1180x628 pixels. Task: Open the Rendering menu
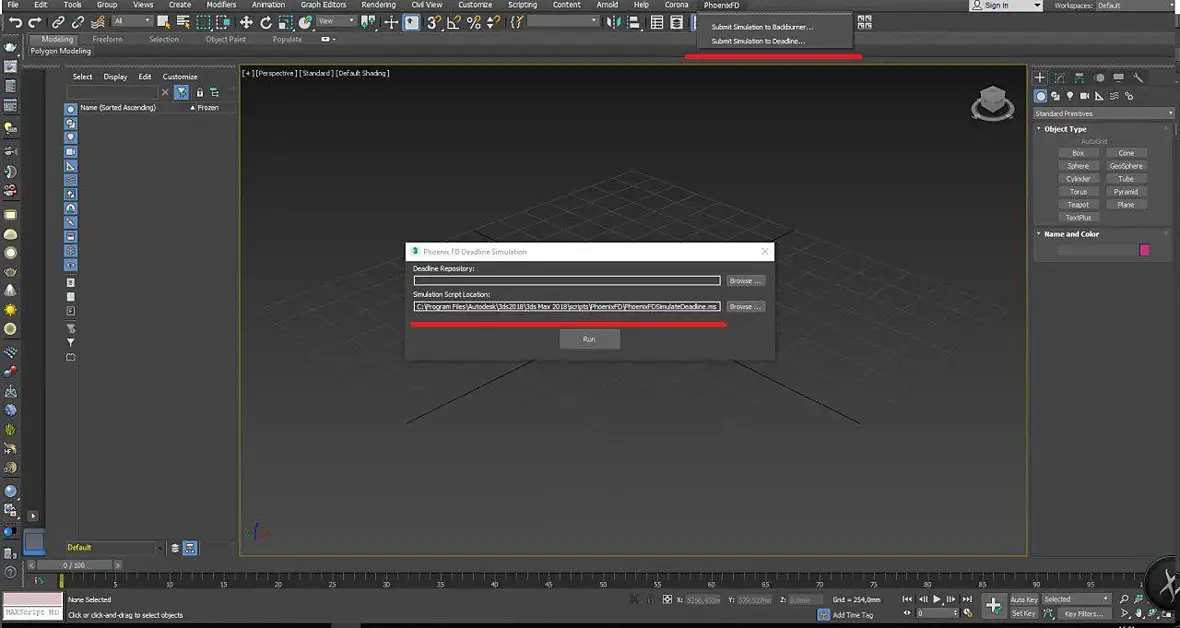[x=378, y=5]
